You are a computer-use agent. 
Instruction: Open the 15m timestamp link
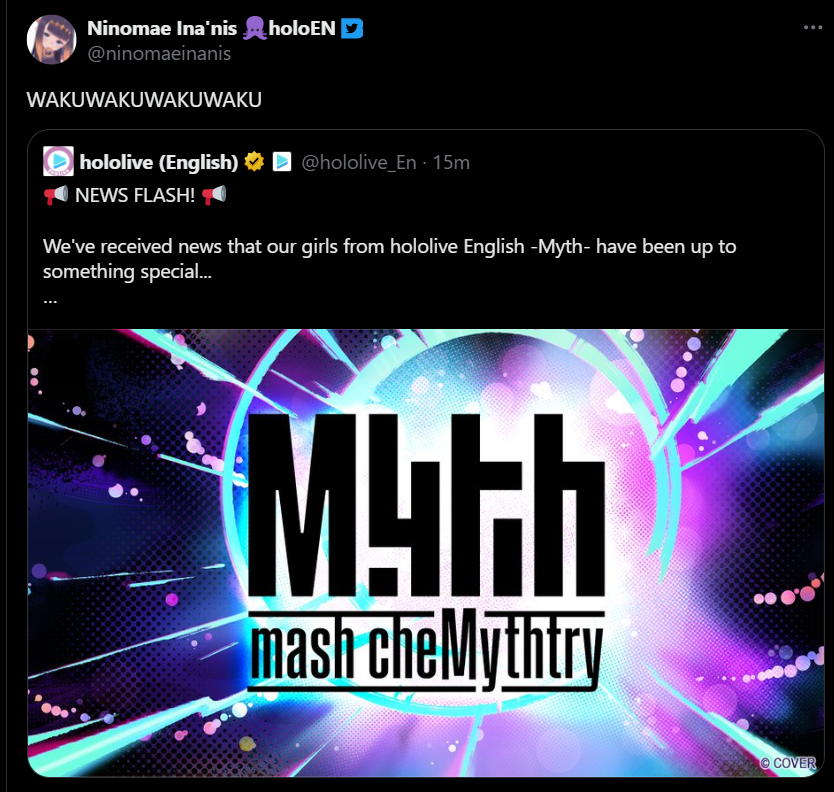tap(451, 162)
